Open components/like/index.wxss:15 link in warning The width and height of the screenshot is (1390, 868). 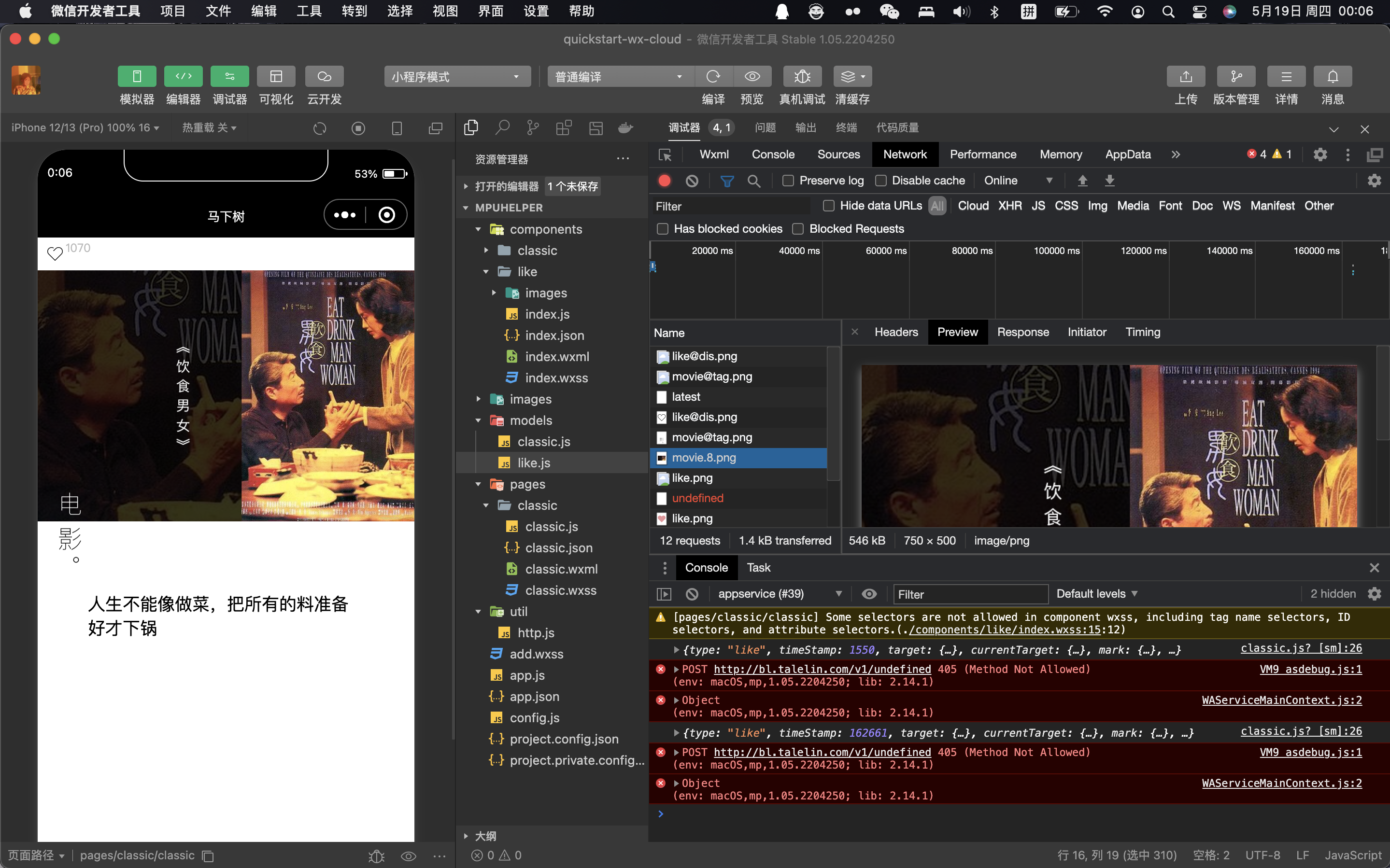1005,630
